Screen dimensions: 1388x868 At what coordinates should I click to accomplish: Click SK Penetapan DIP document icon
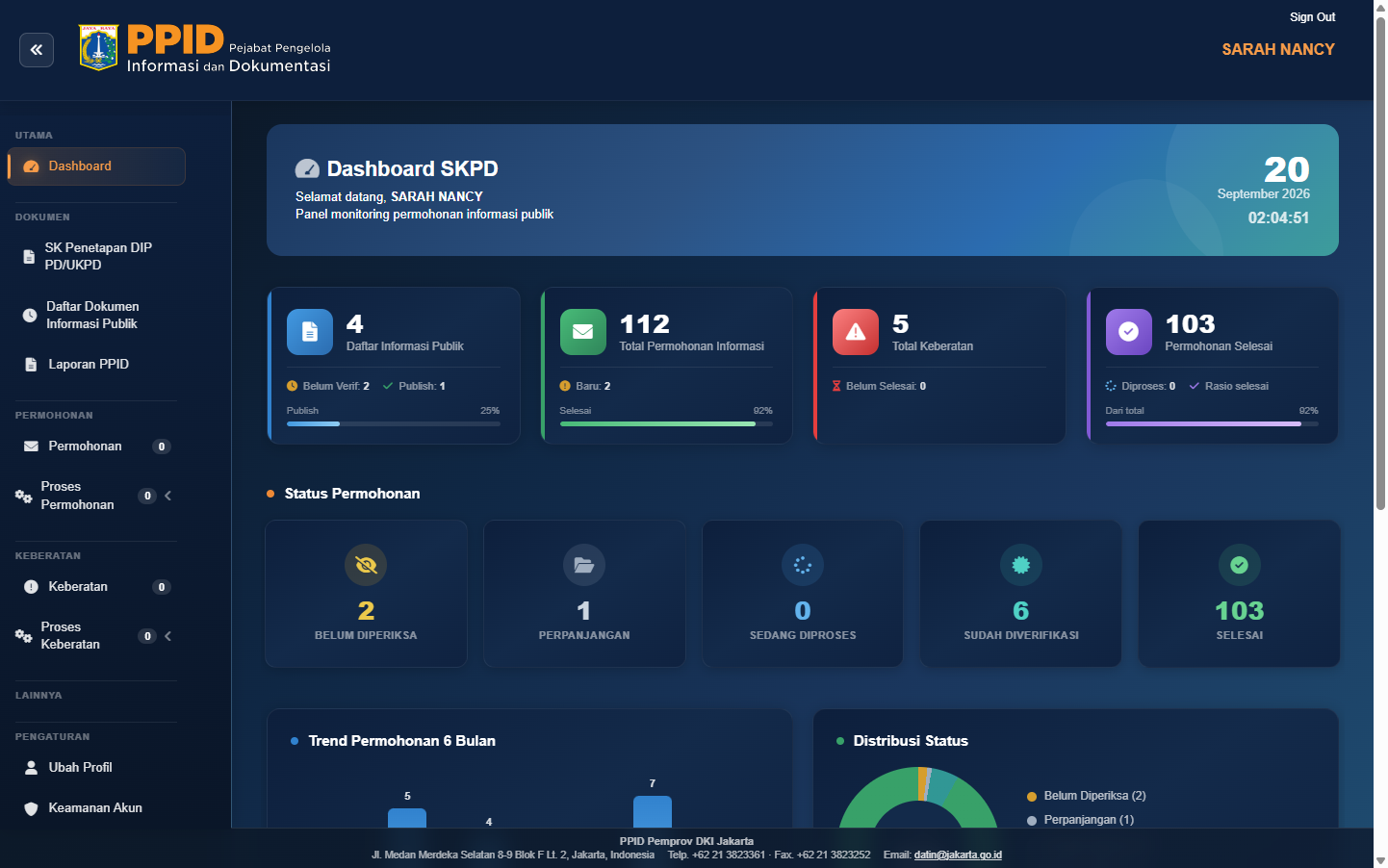(x=29, y=257)
